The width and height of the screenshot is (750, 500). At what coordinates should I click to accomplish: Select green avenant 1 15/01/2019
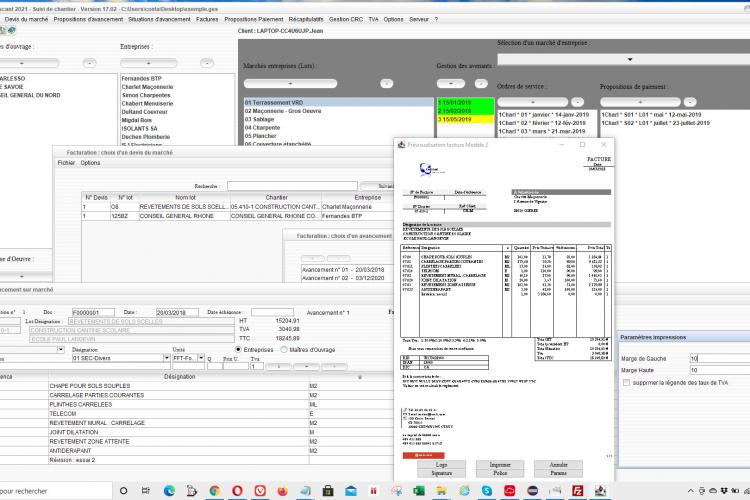(x=465, y=102)
